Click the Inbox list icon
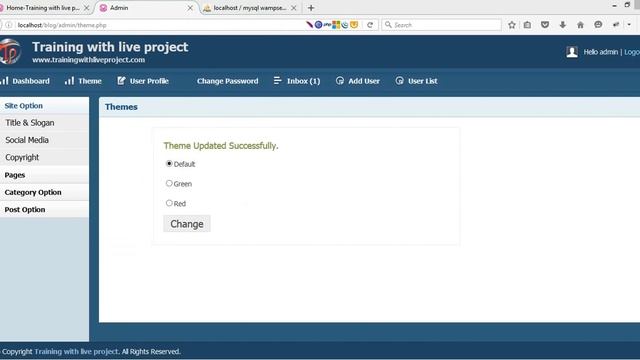The image size is (640, 360). pyautogui.click(x=278, y=80)
